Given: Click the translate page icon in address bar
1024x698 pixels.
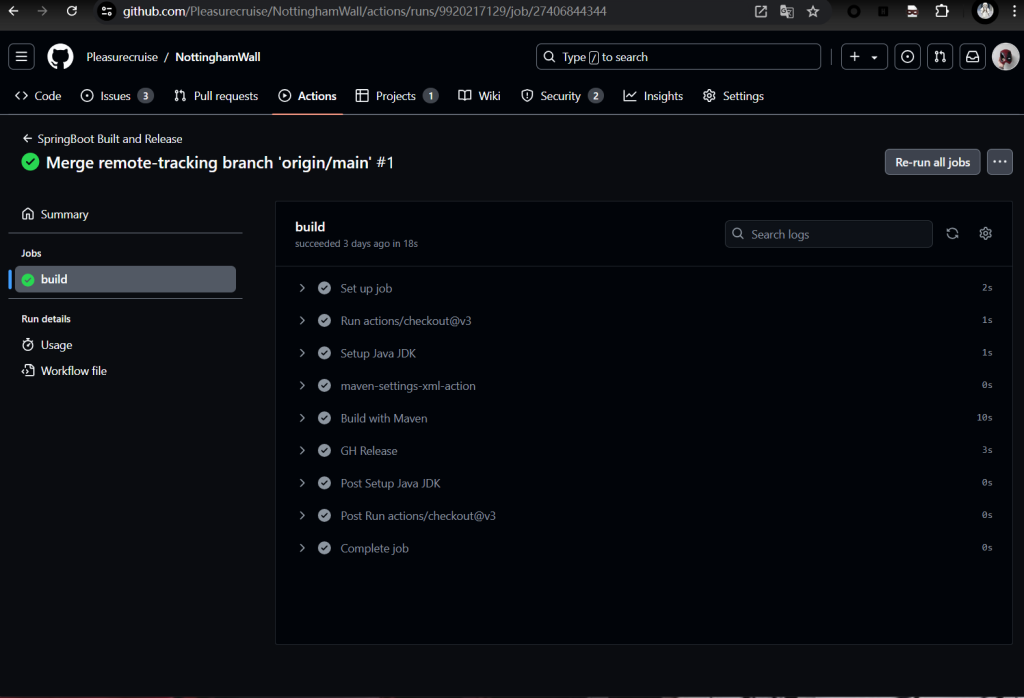Looking at the screenshot, I should coord(786,11).
